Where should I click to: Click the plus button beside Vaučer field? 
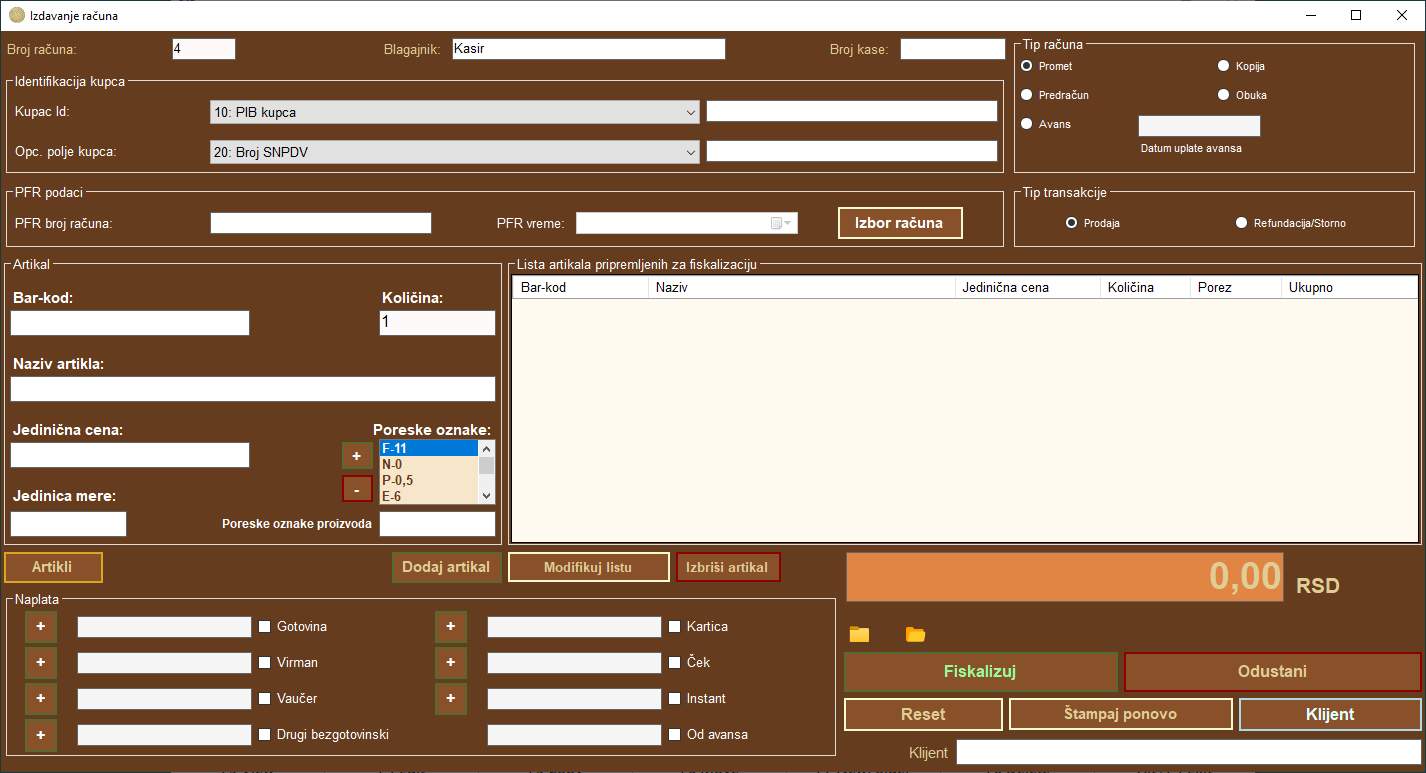pos(41,699)
